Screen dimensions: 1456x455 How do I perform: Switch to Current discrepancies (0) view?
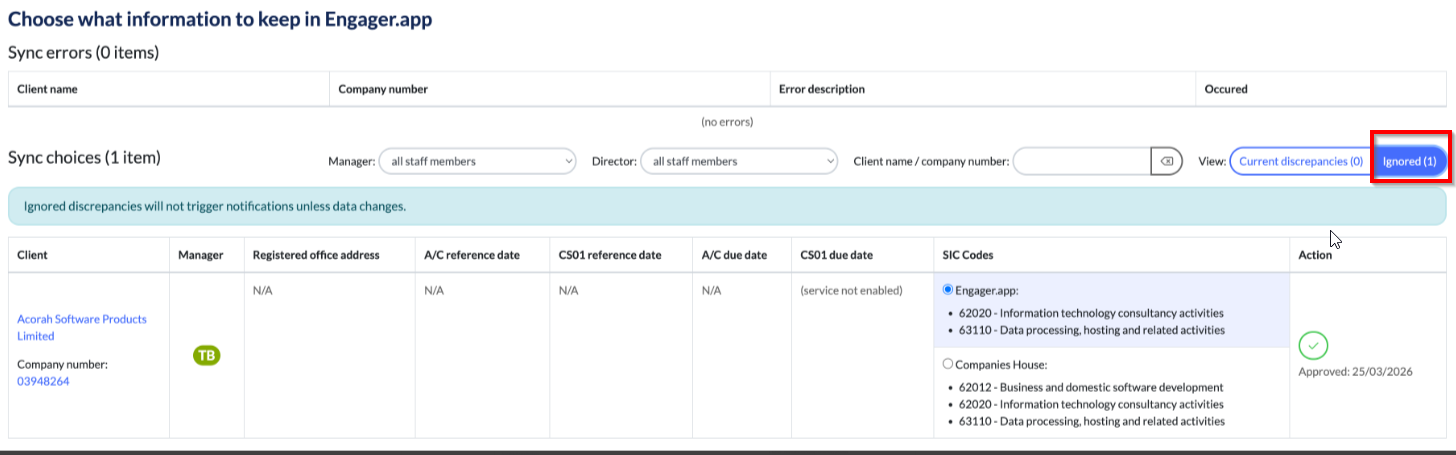click(x=1298, y=161)
